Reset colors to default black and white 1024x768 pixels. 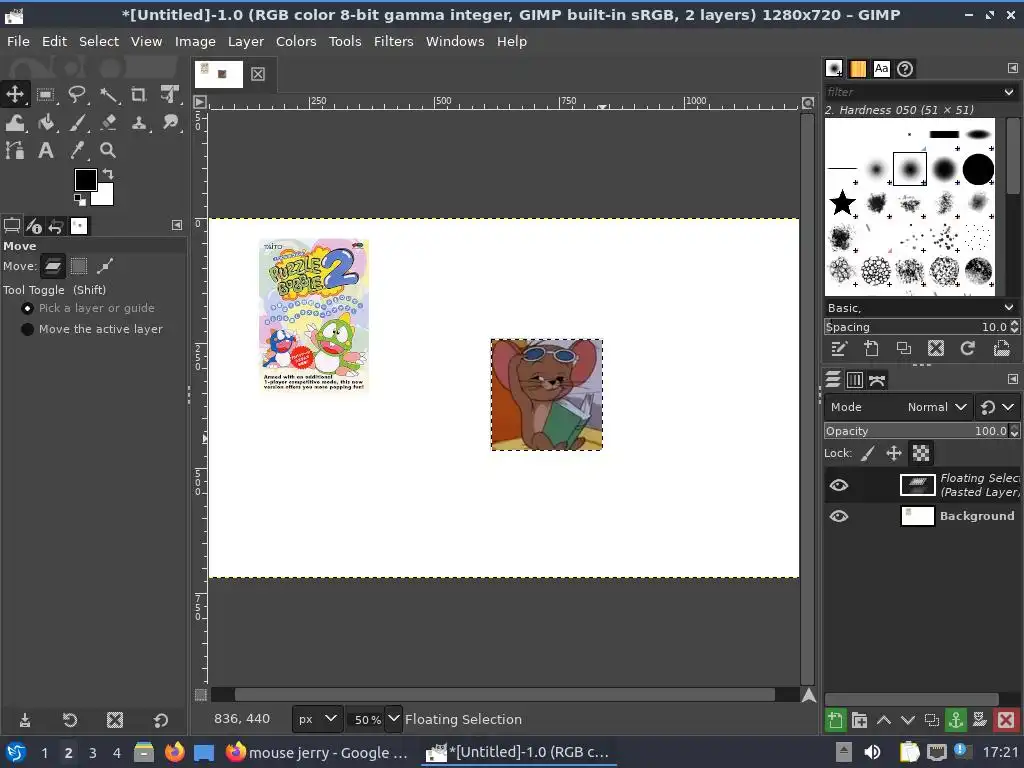[x=79, y=199]
